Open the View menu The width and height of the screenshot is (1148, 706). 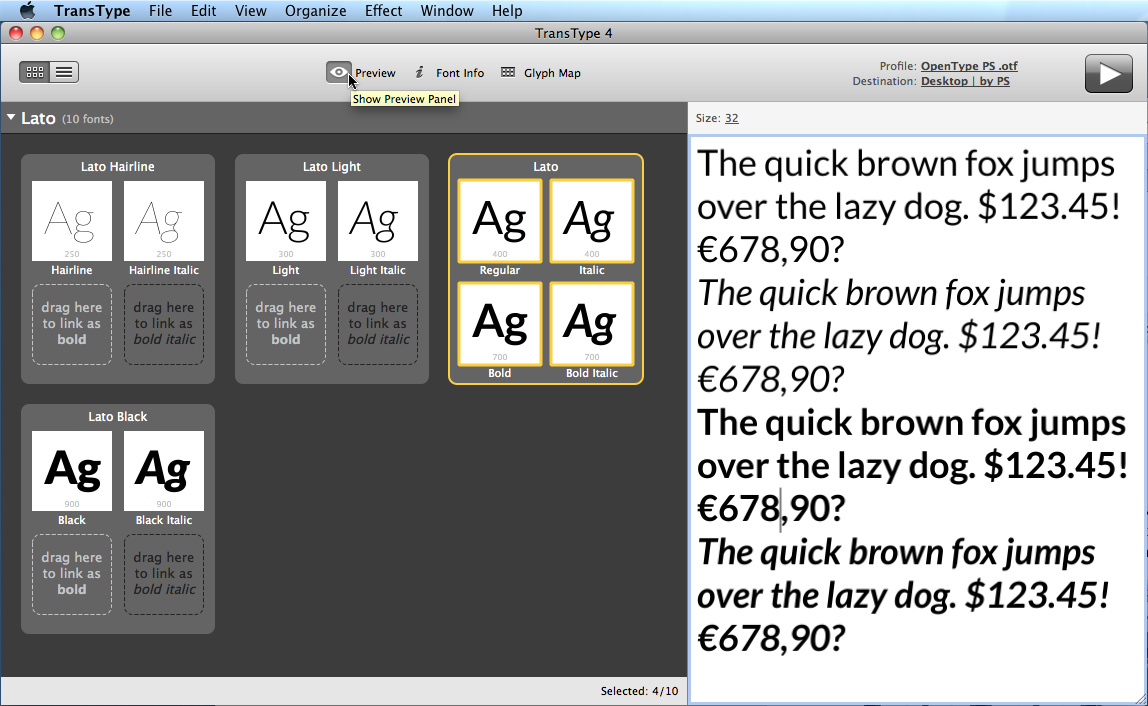[250, 11]
